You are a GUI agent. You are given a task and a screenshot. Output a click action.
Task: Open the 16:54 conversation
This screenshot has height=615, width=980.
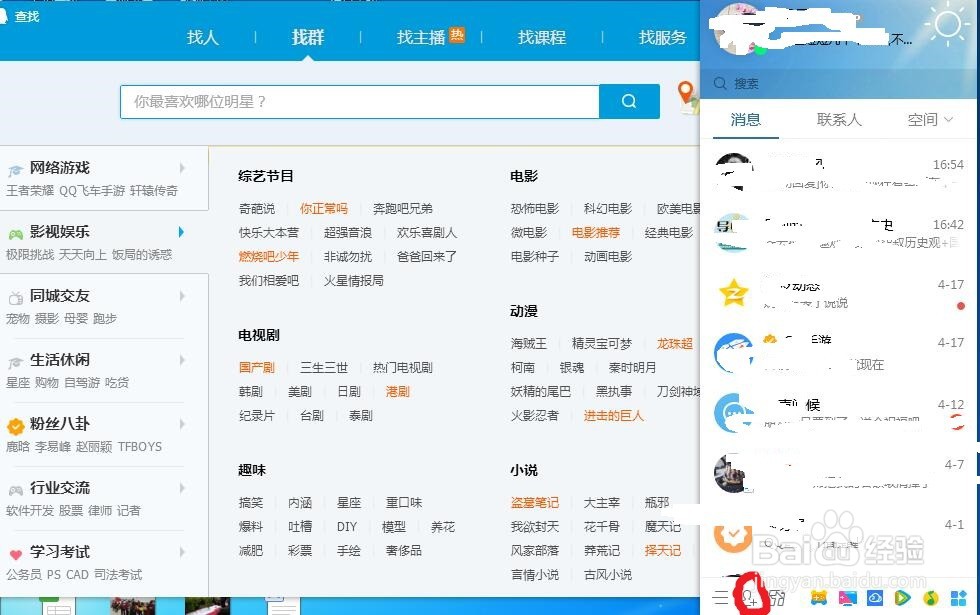point(839,172)
